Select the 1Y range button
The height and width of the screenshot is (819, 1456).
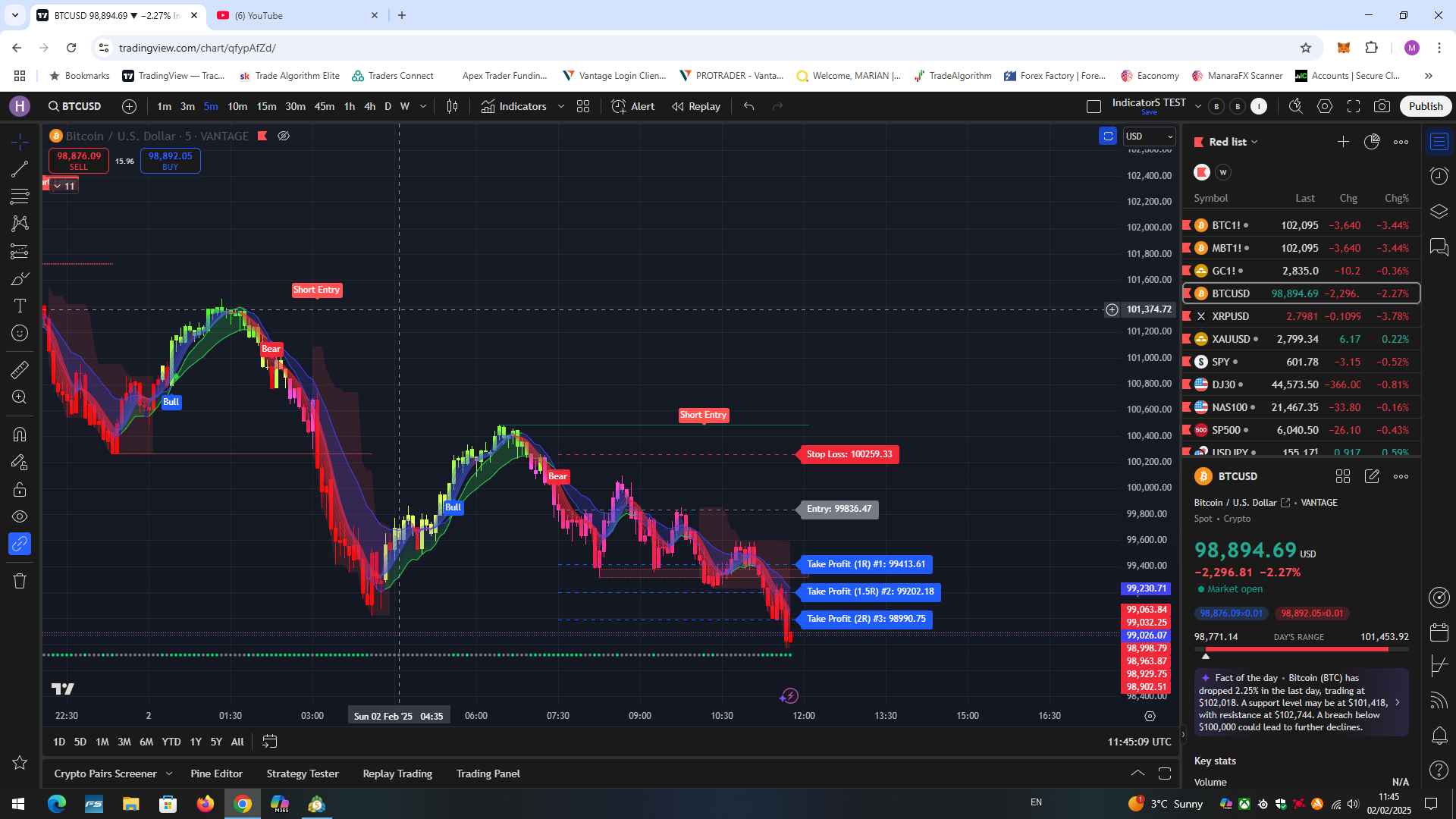pos(196,742)
